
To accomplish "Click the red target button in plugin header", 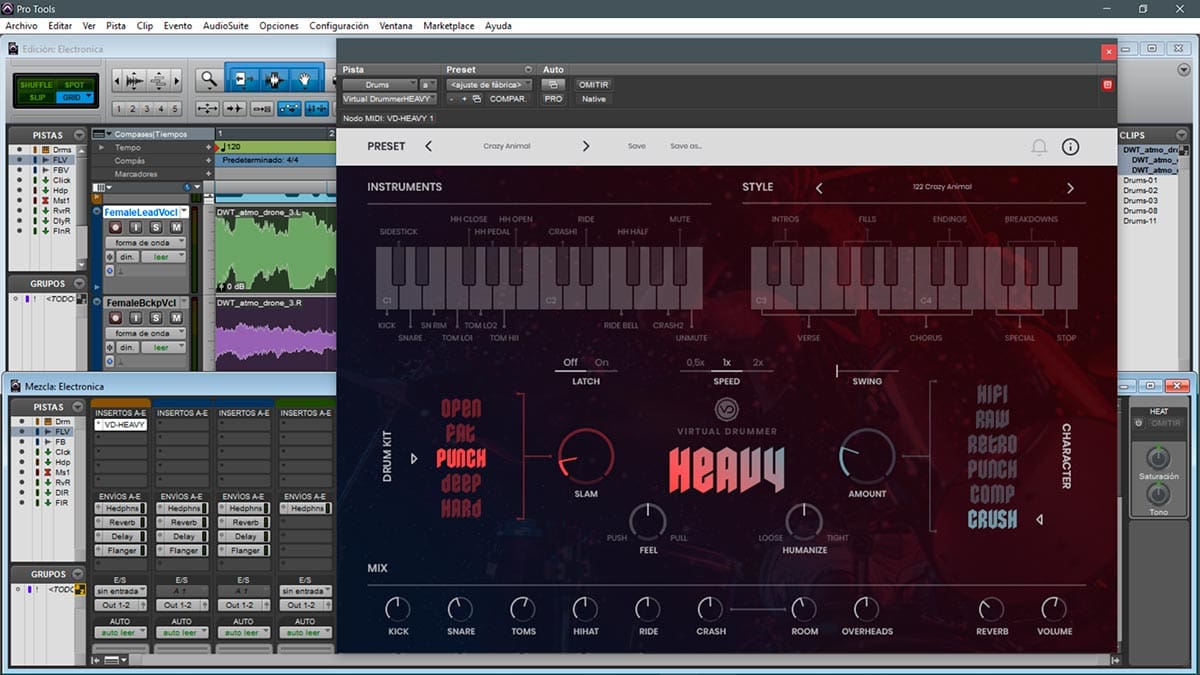I will click(x=1107, y=85).
